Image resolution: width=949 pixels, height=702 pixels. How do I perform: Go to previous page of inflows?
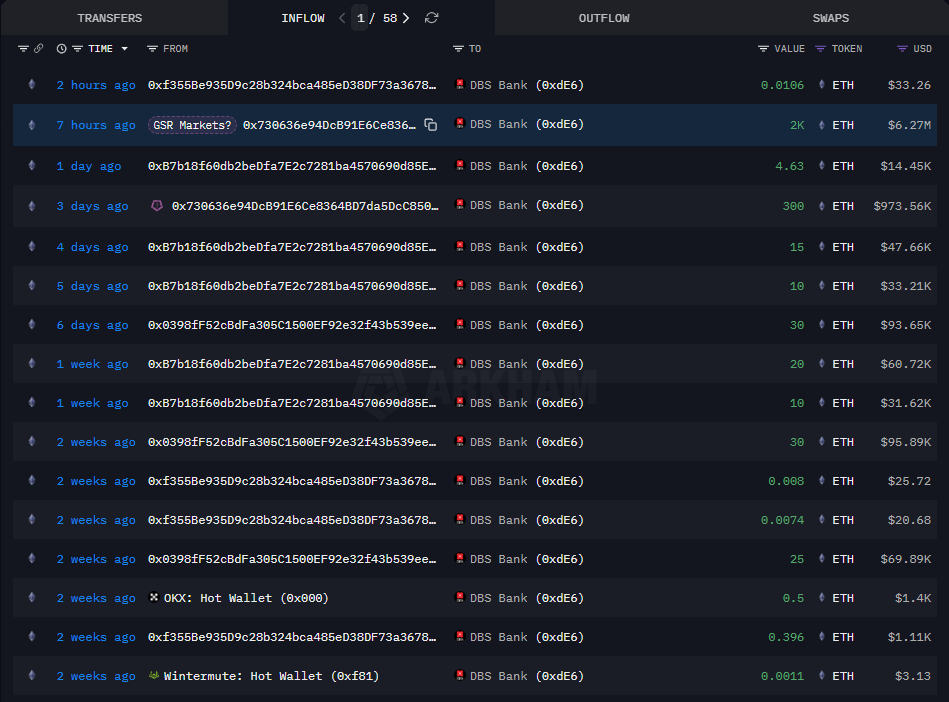(342, 18)
